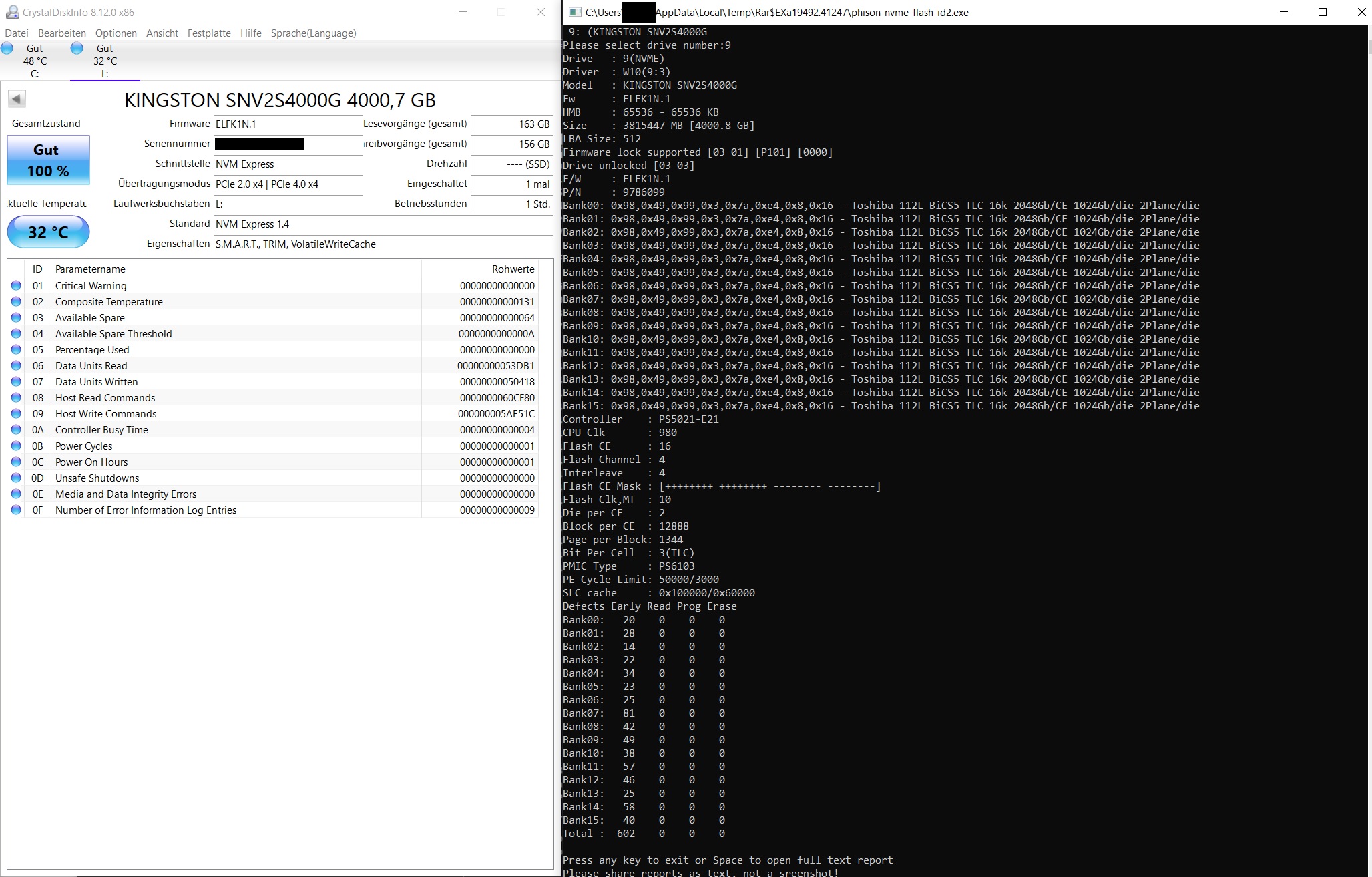The width and height of the screenshot is (1372, 877).
Task: Click the previous disk arrow button
Action: 17,99
